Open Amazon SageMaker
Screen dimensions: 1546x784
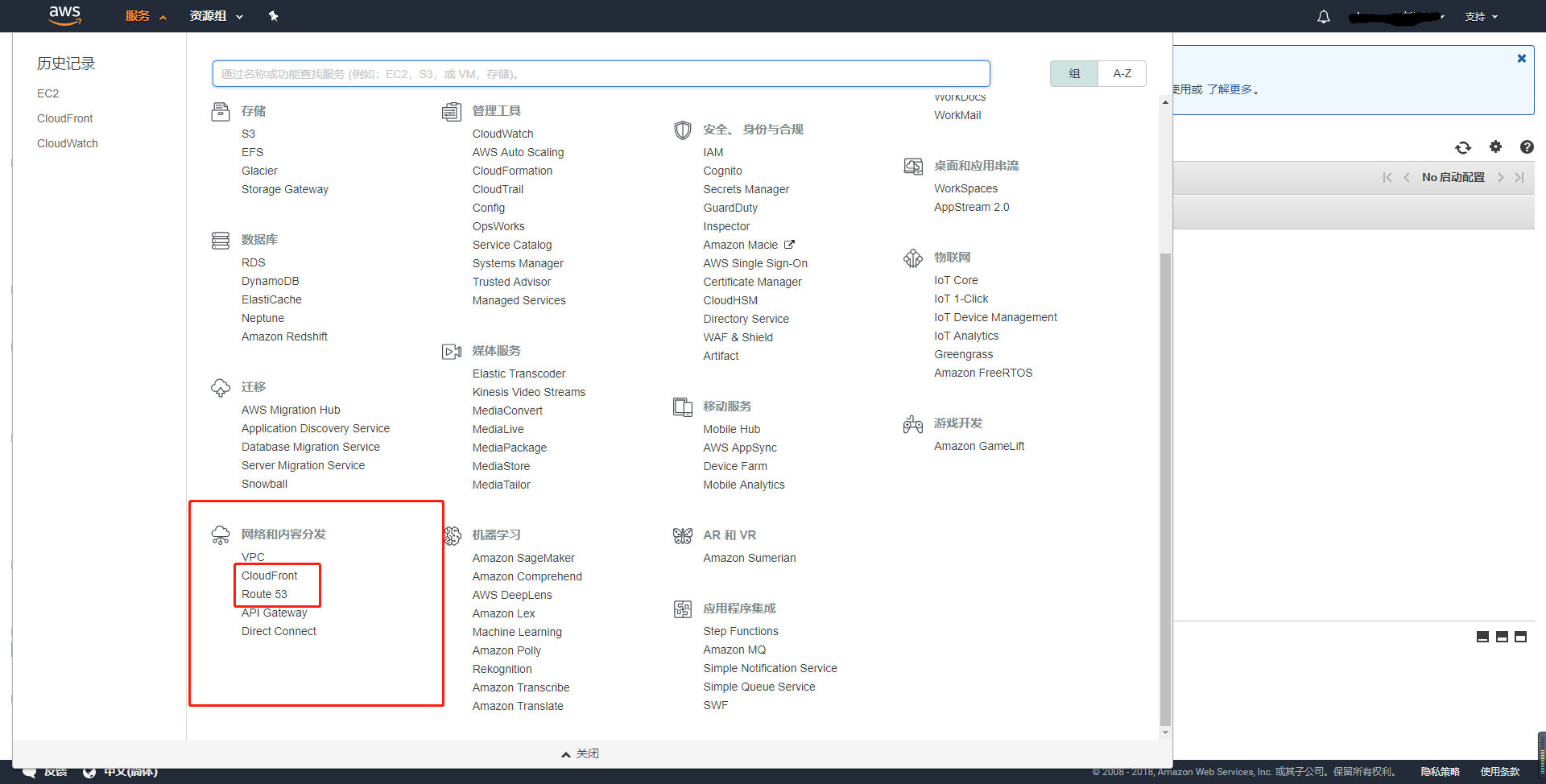click(x=523, y=558)
